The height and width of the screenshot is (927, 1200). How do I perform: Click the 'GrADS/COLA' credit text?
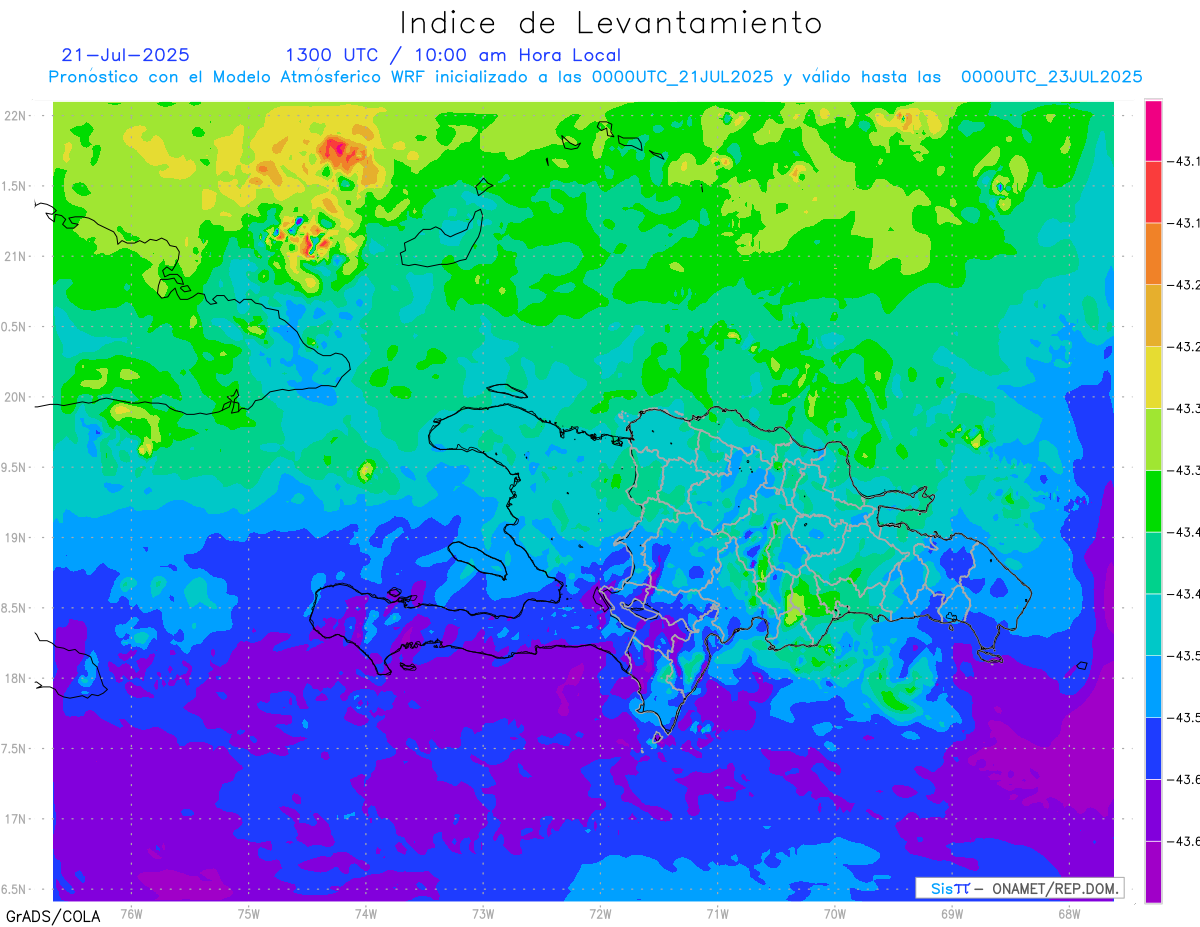[x=52, y=916]
